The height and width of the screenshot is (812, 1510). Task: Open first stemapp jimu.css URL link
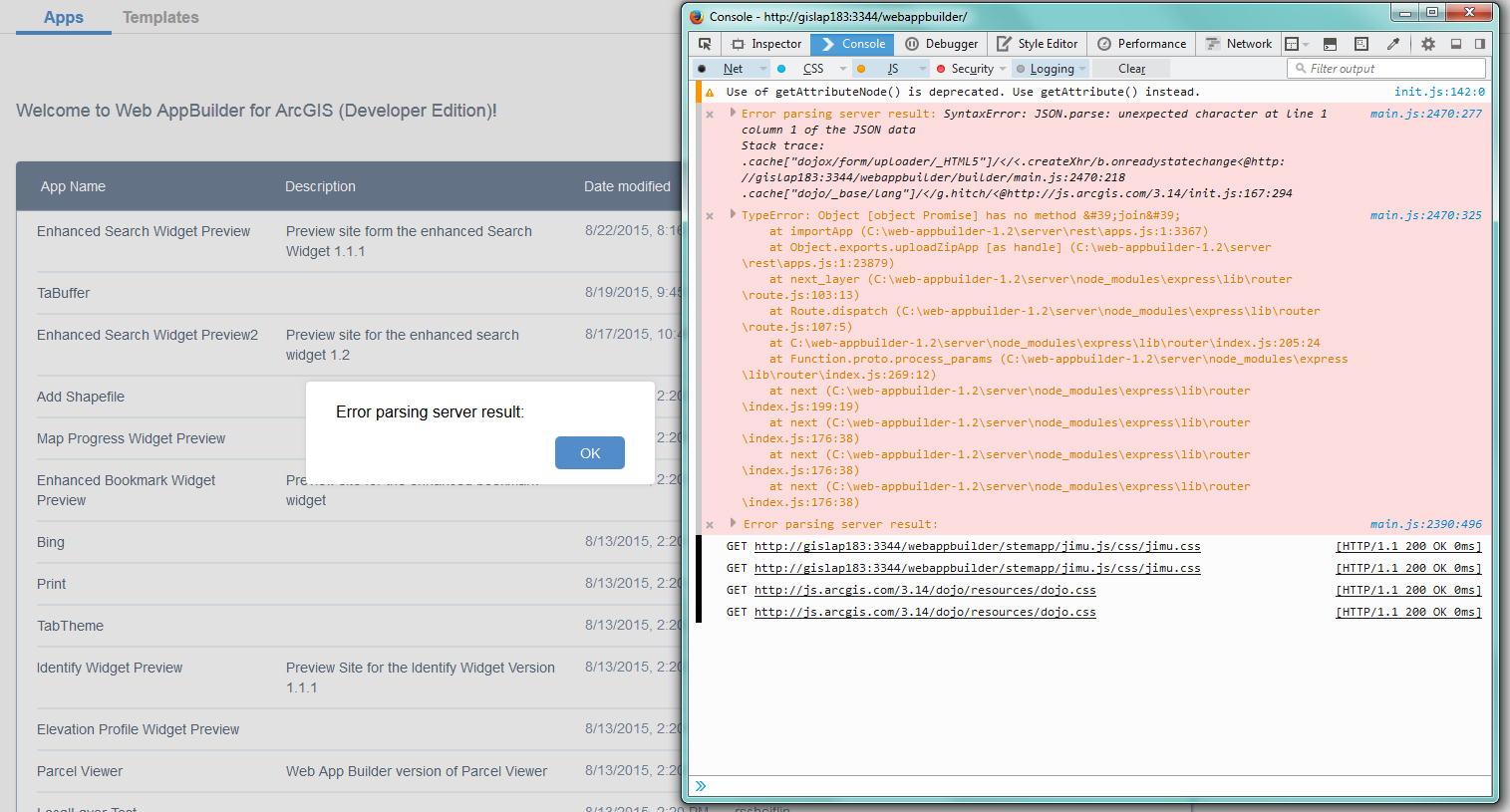coord(977,546)
